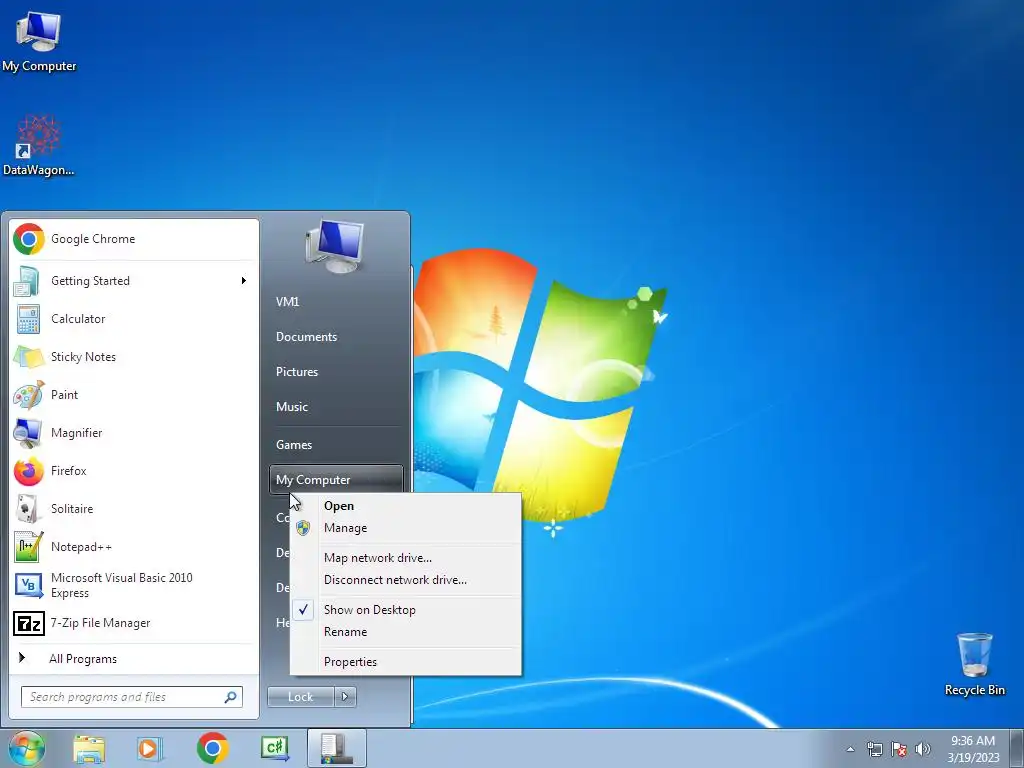The height and width of the screenshot is (768, 1024).
Task: Open Google Chrome from Start menu list
Action: [x=134, y=239]
